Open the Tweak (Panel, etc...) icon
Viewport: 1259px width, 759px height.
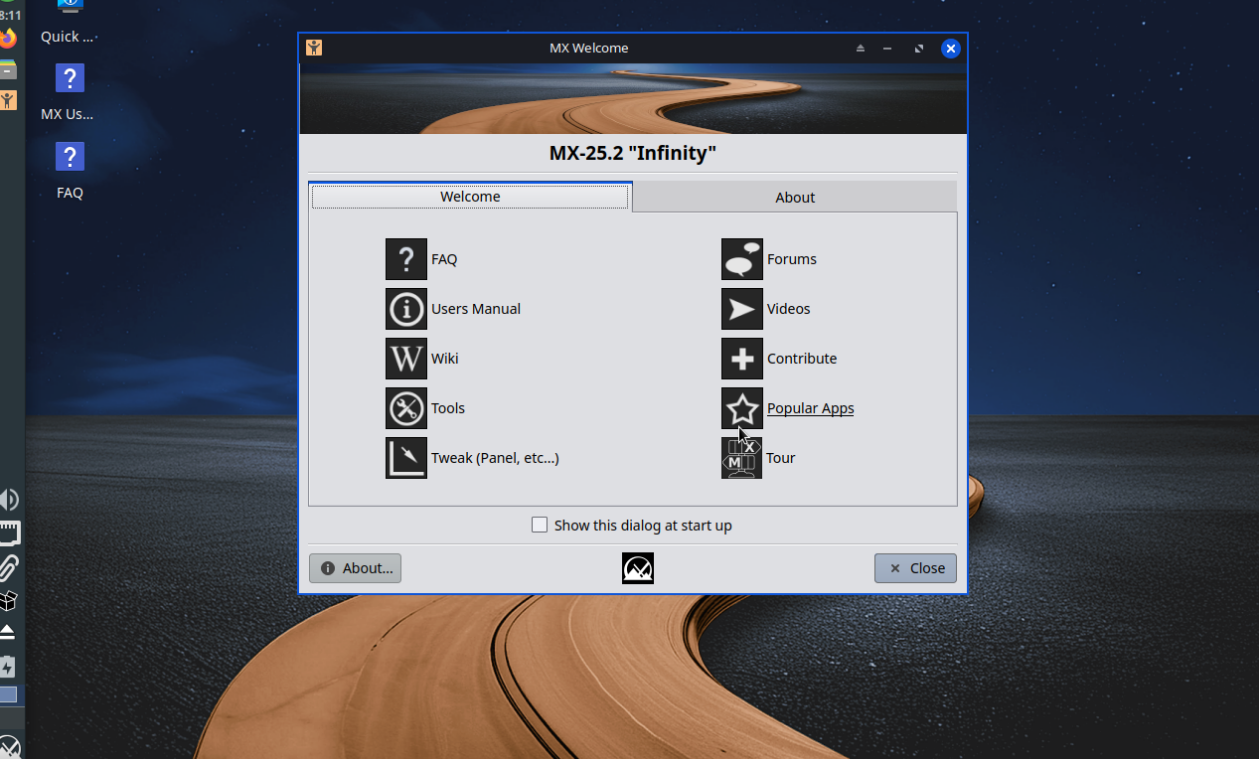tap(406, 458)
